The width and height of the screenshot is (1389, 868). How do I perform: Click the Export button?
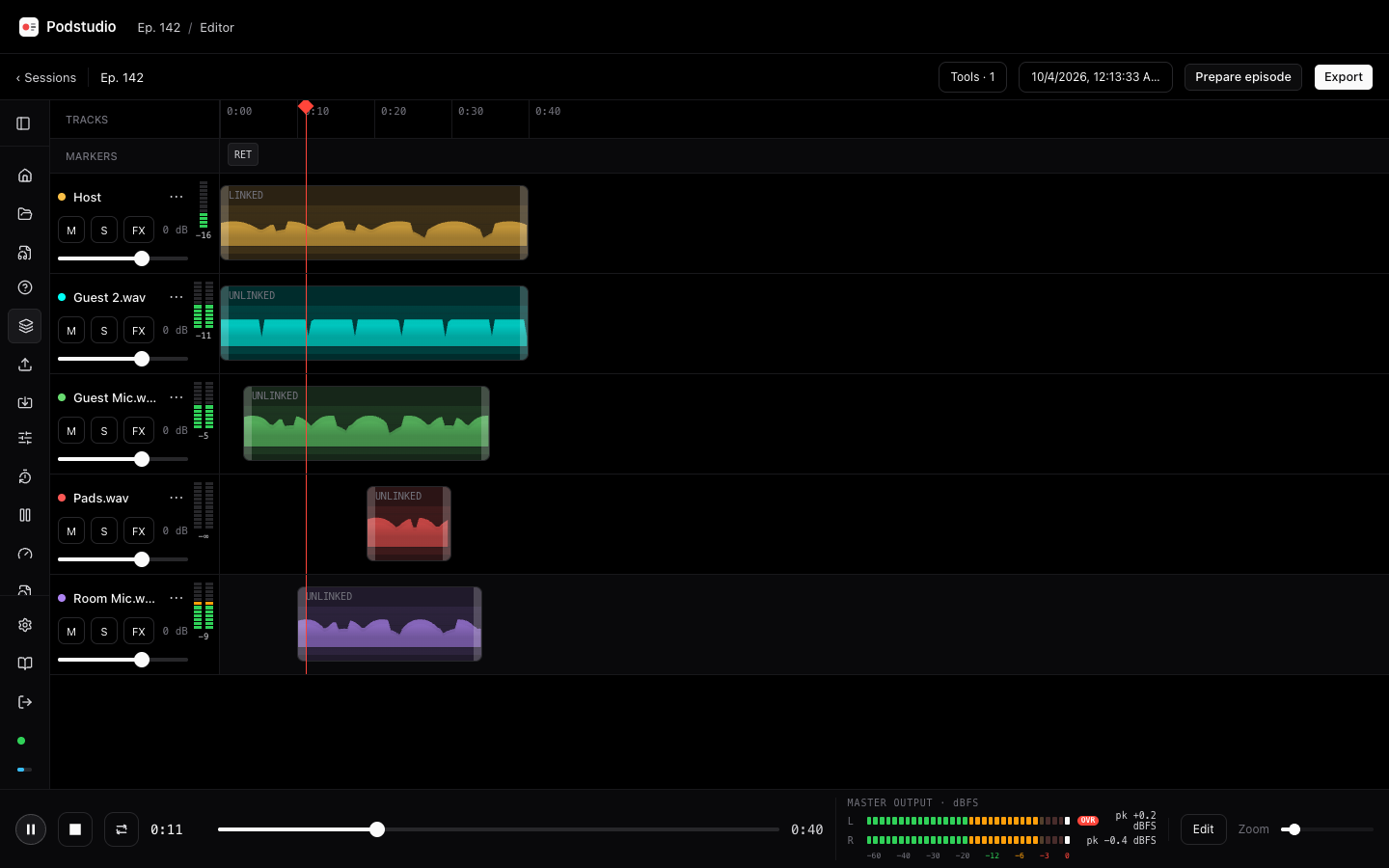[1344, 77]
